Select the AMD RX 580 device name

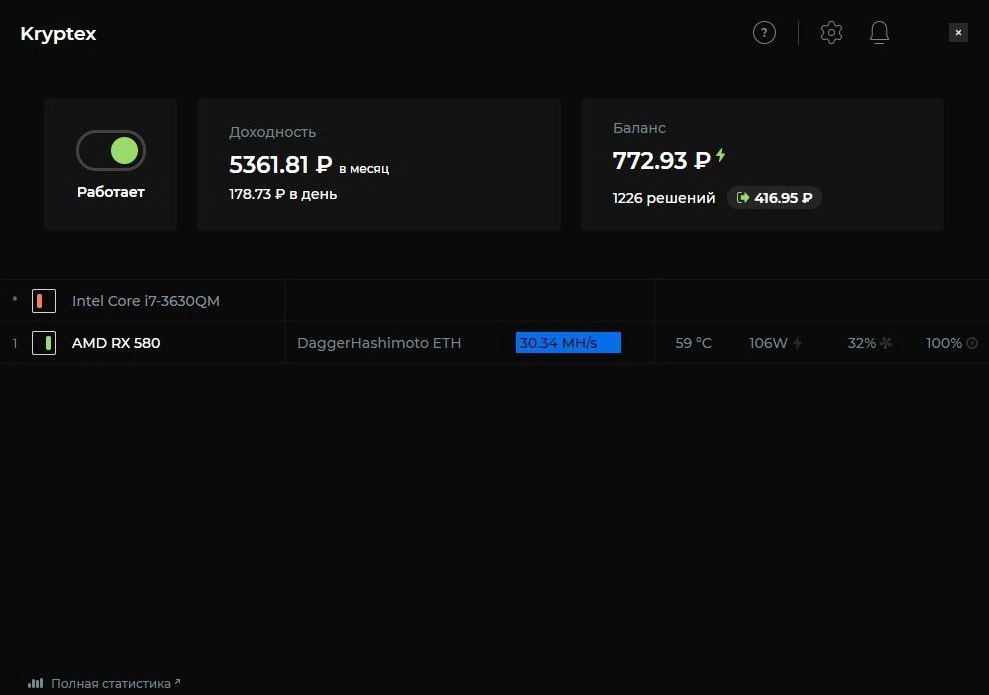[116, 343]
